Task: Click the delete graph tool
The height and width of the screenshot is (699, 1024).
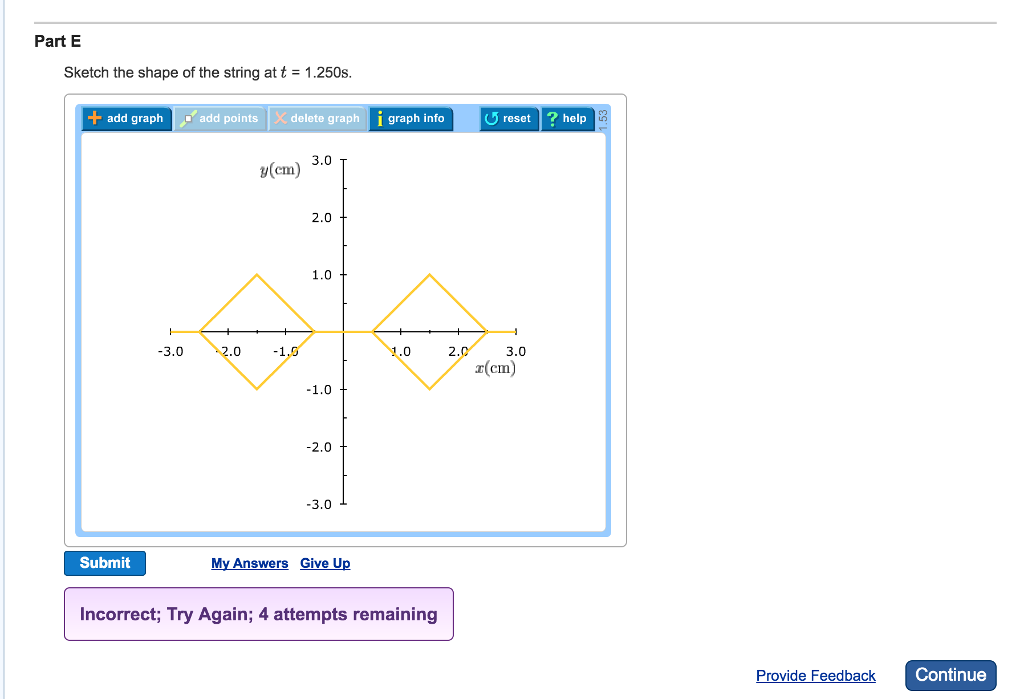Action: [x=318, y=118]
